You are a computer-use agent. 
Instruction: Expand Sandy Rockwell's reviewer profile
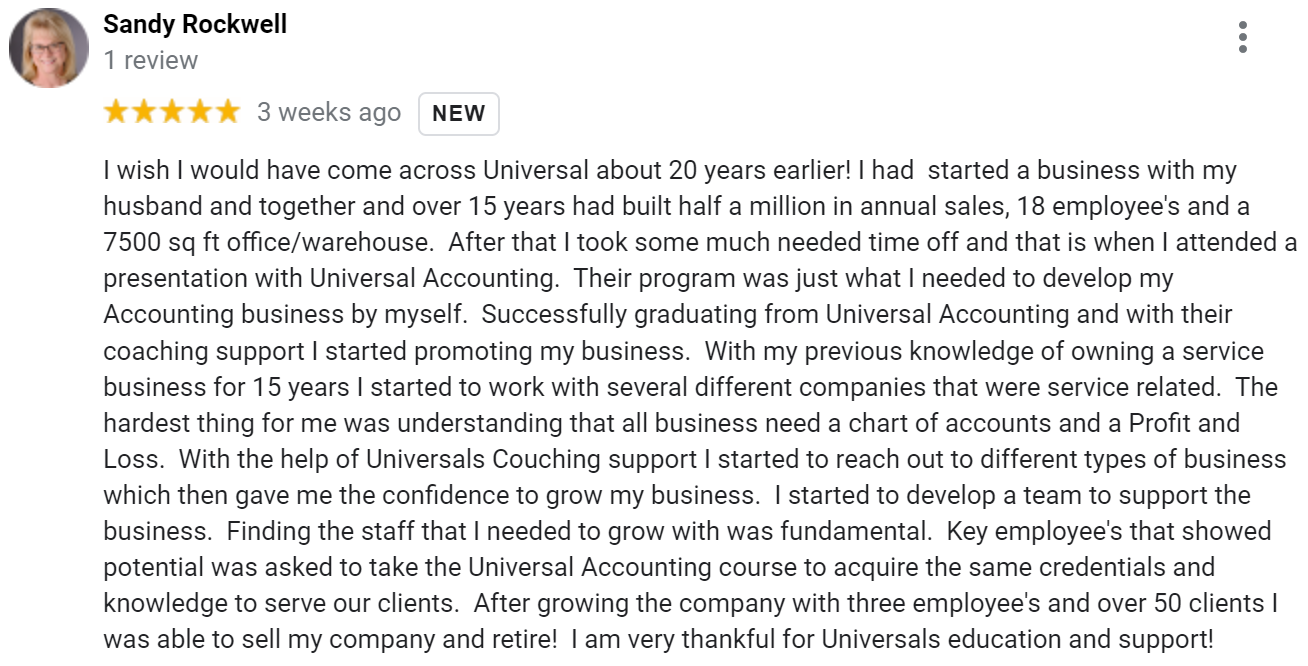point(193,24)
